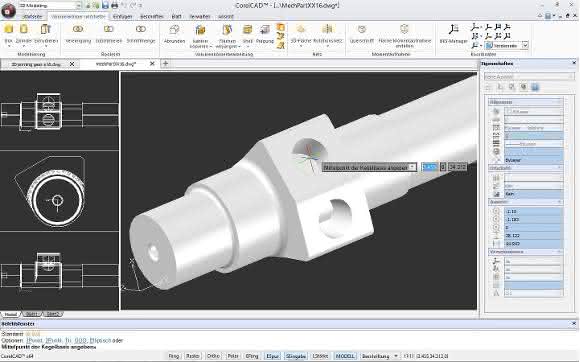
Task: Toggle Polar tracking in status bar
Action: click(x=233, y=356)
